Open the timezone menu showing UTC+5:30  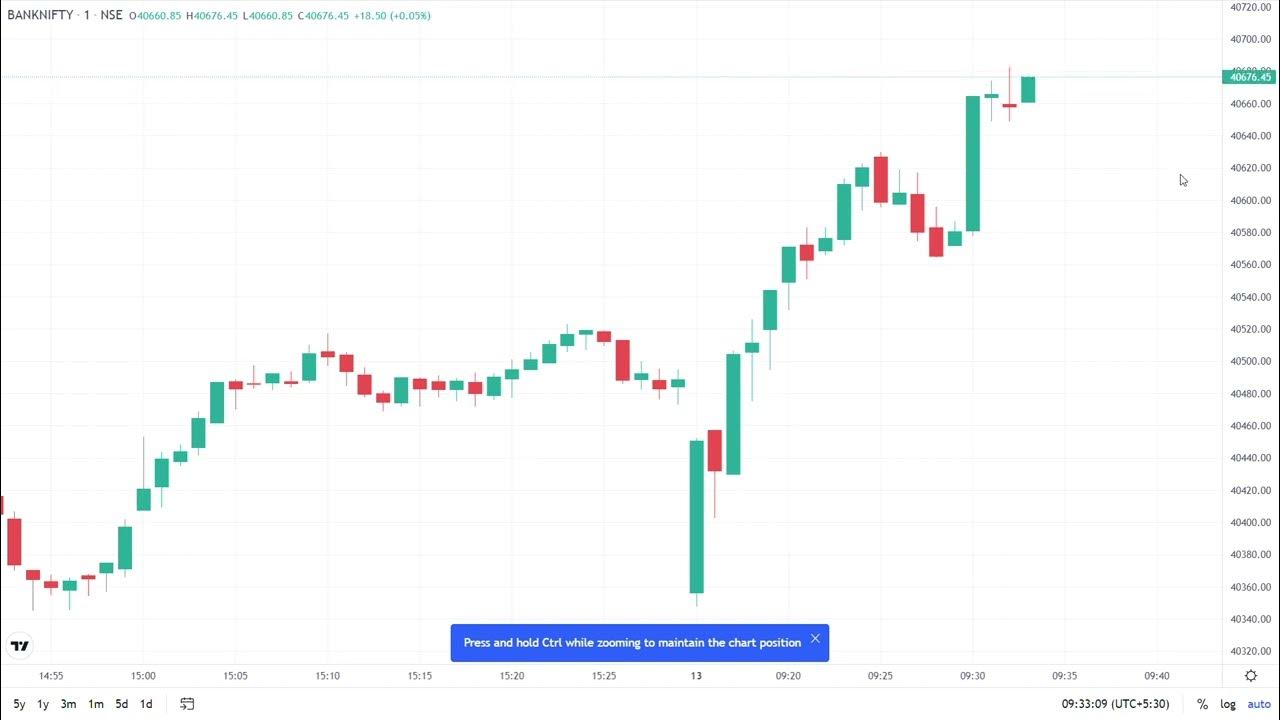pos(1115,704)
